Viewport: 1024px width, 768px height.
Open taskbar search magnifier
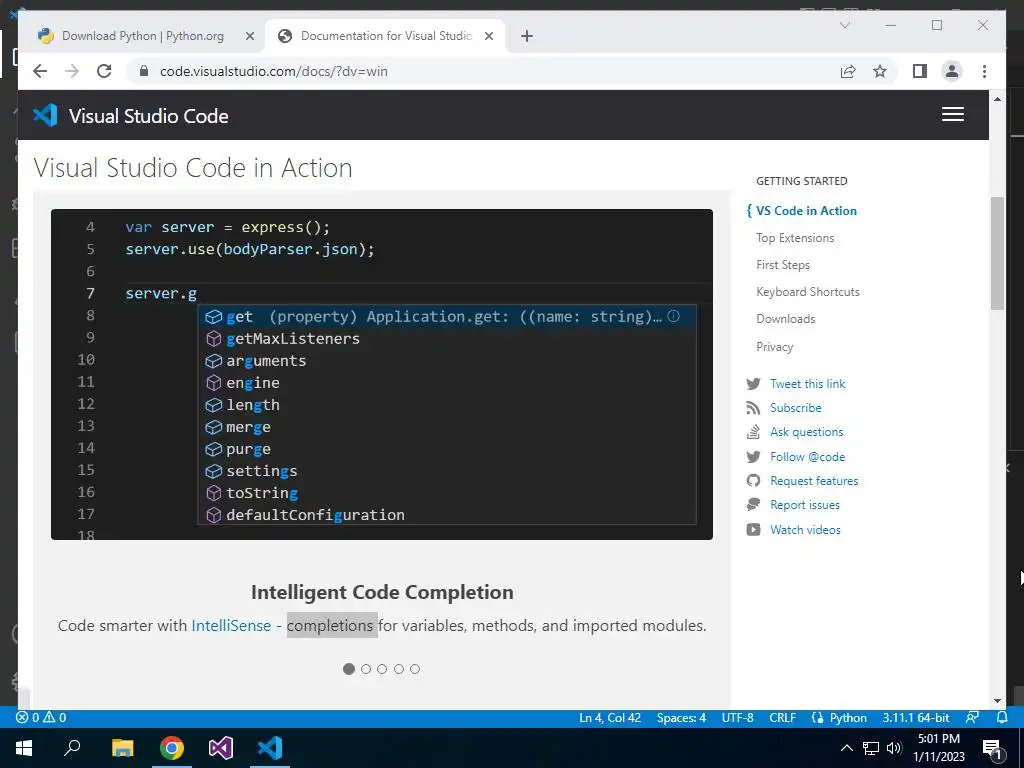pos(72,747)
